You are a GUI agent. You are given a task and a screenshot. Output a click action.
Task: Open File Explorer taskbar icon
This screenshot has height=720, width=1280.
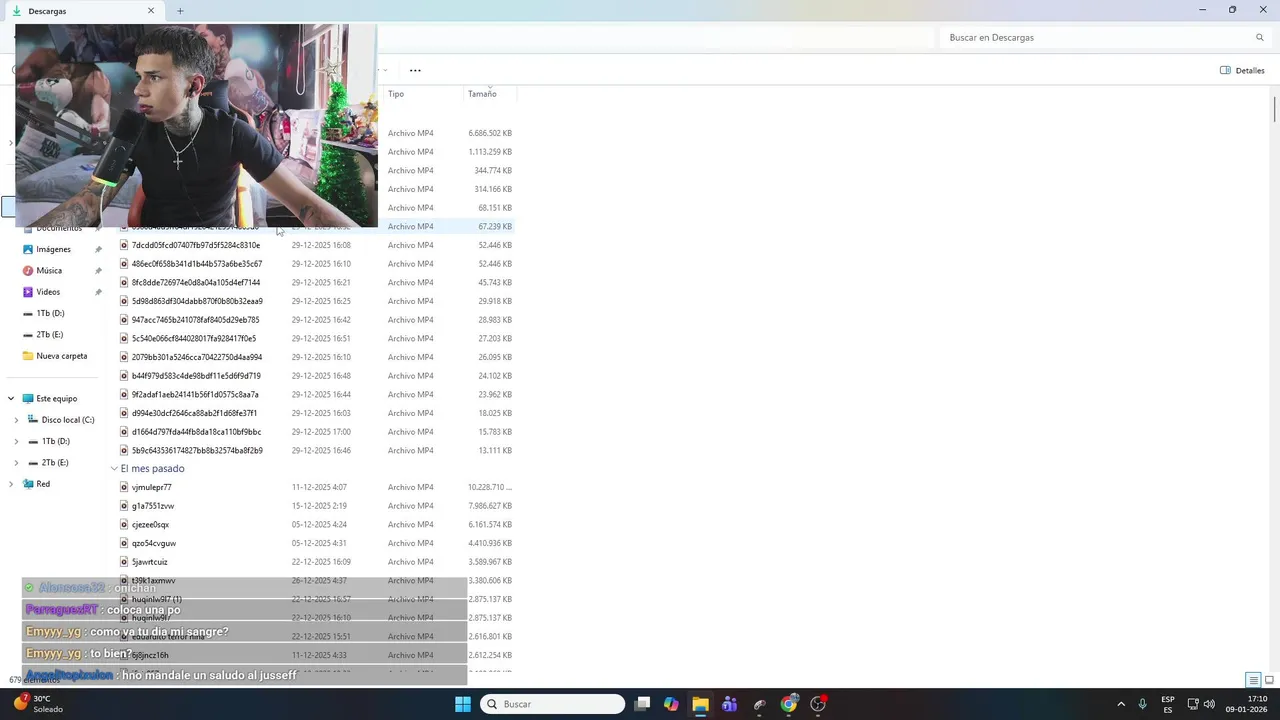pos(700,704)
